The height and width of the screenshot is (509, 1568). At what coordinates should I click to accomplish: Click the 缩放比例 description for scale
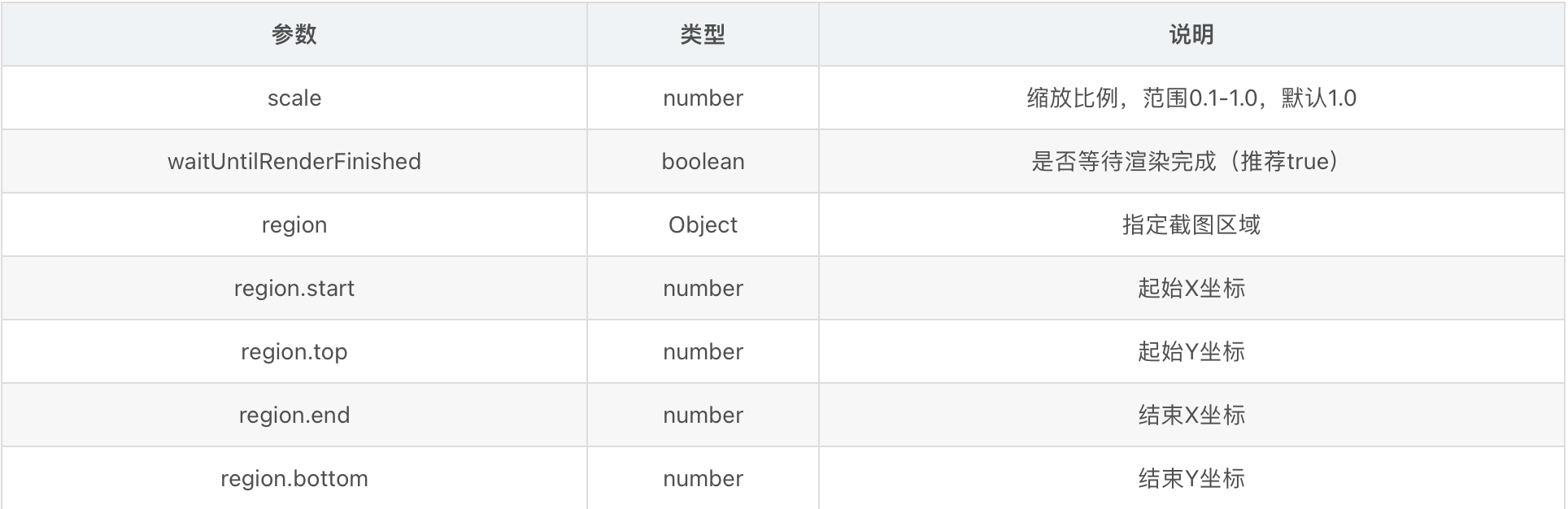point(1191,98)
